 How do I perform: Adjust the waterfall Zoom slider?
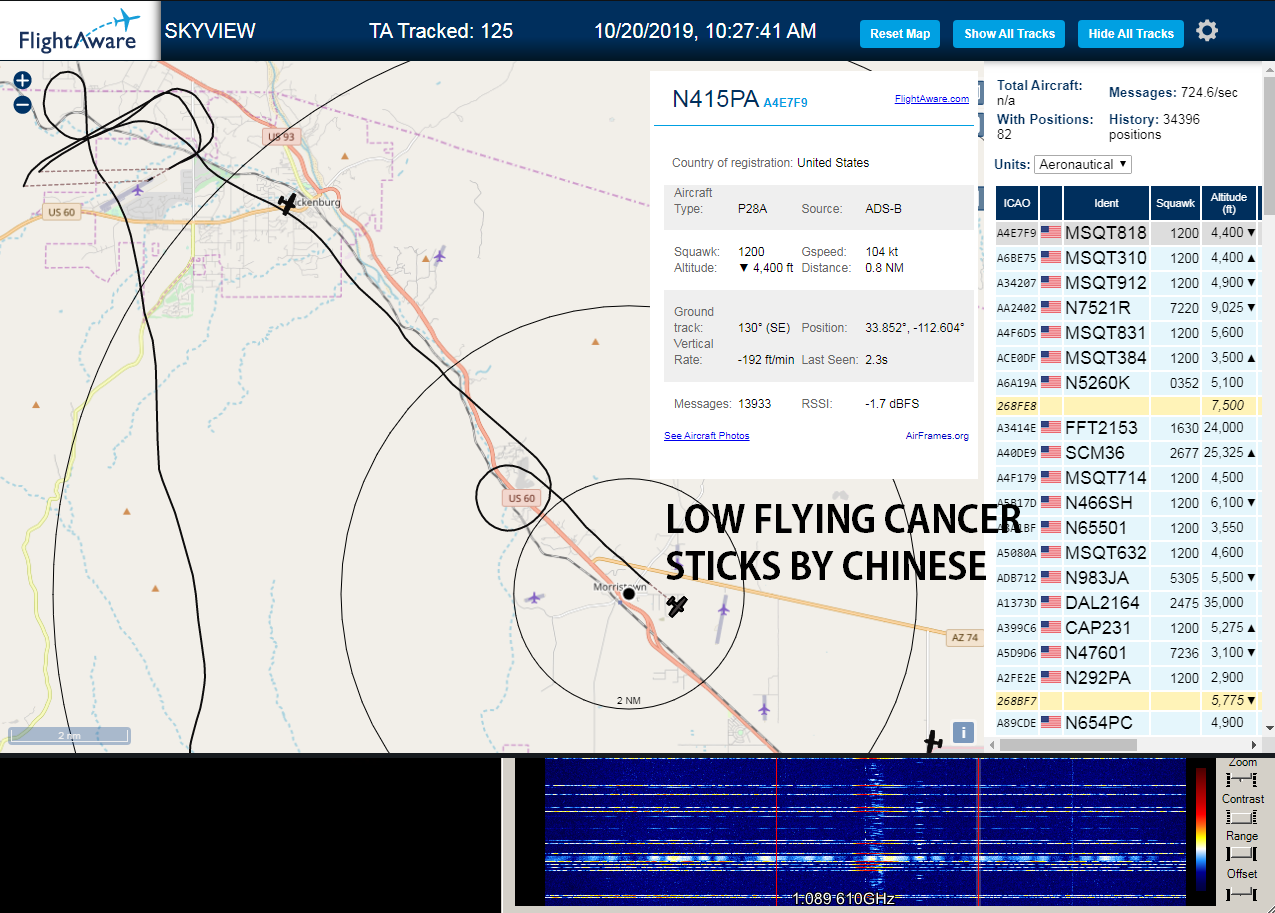point(1241,779)
